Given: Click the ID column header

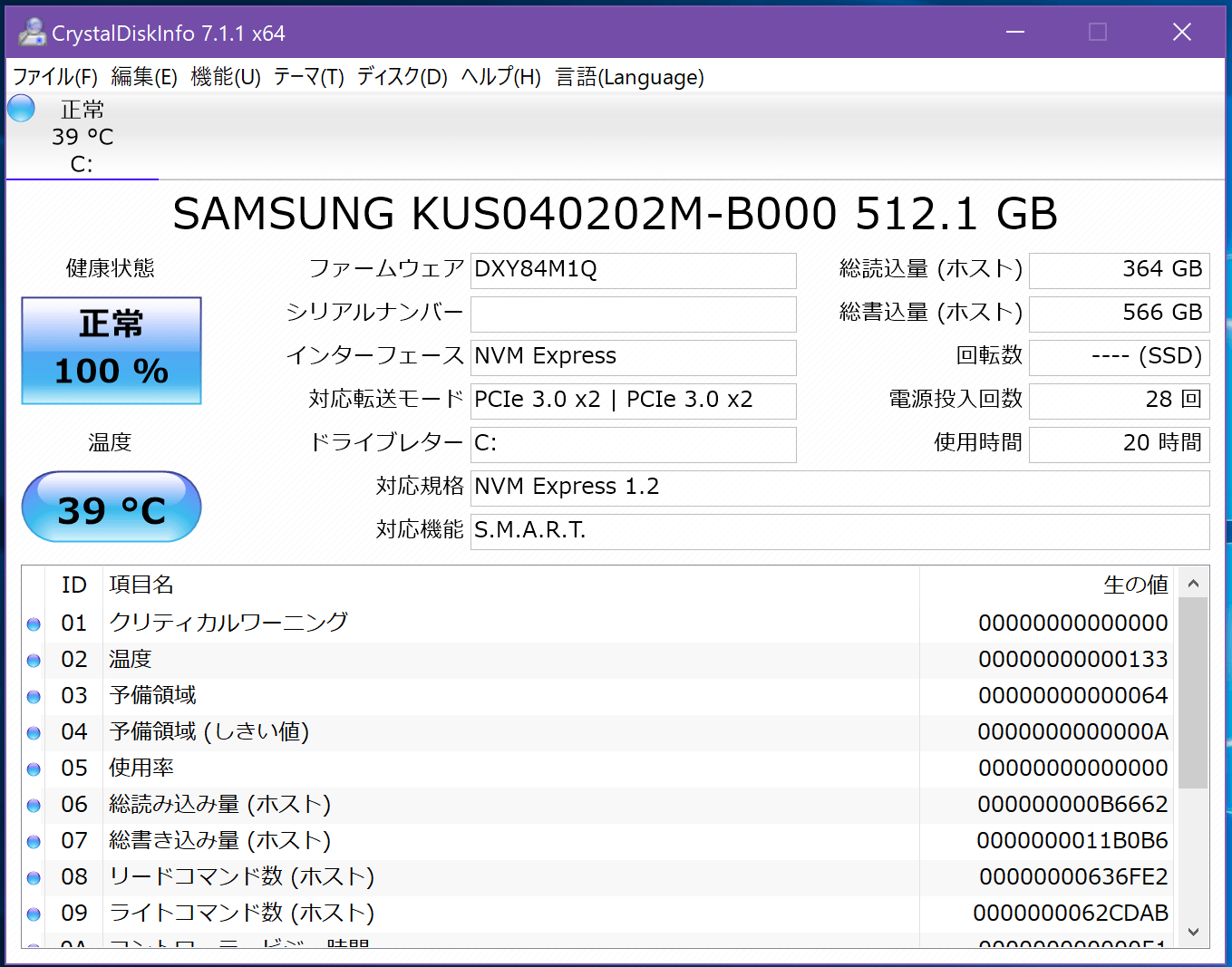Looking at the screenshot, I should click(x=74, y=585).
